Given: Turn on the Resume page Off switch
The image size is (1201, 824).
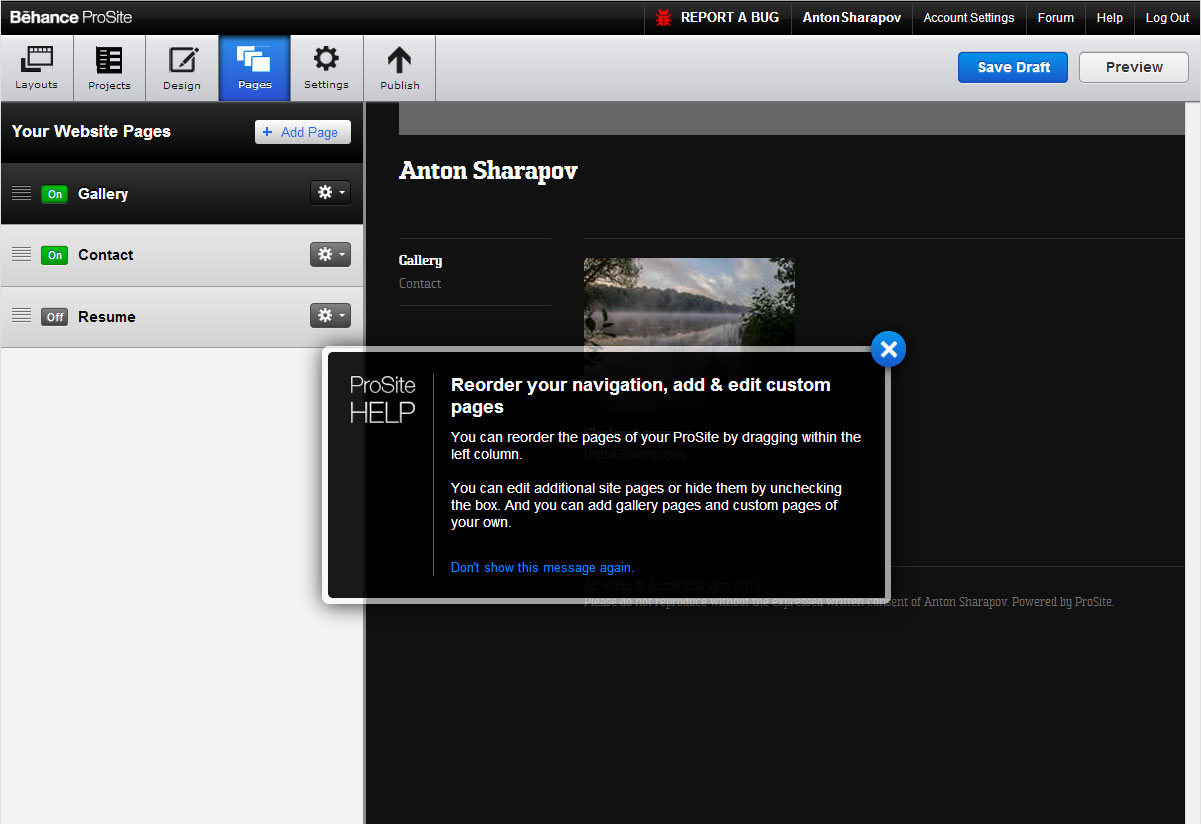Looking at the screenshot, I should 55,317.
